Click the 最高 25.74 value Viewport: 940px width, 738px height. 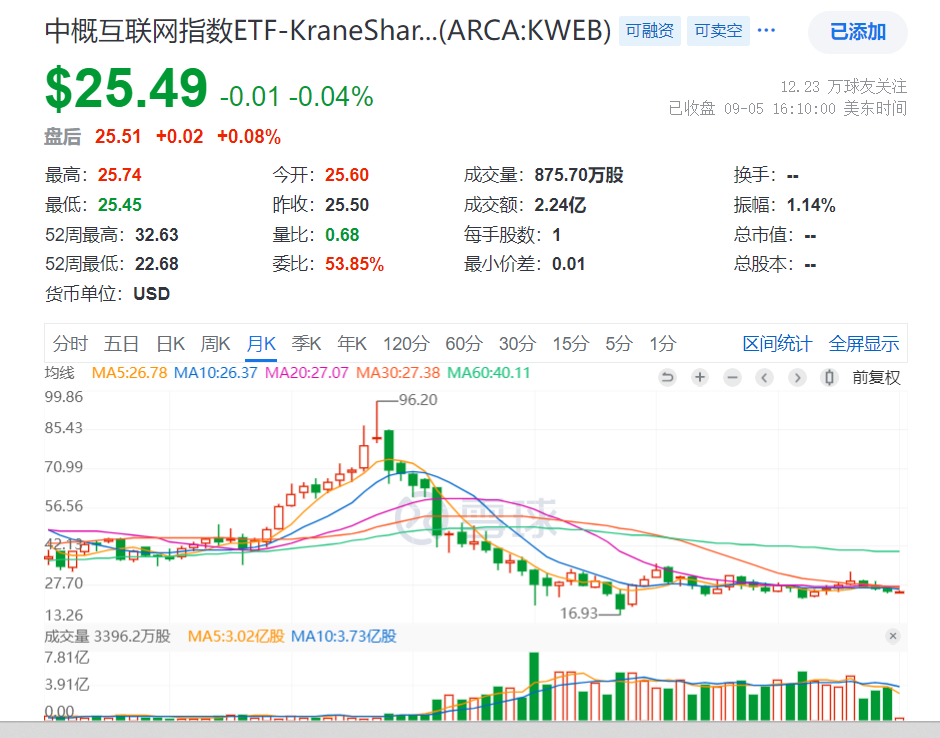(119, 175)
